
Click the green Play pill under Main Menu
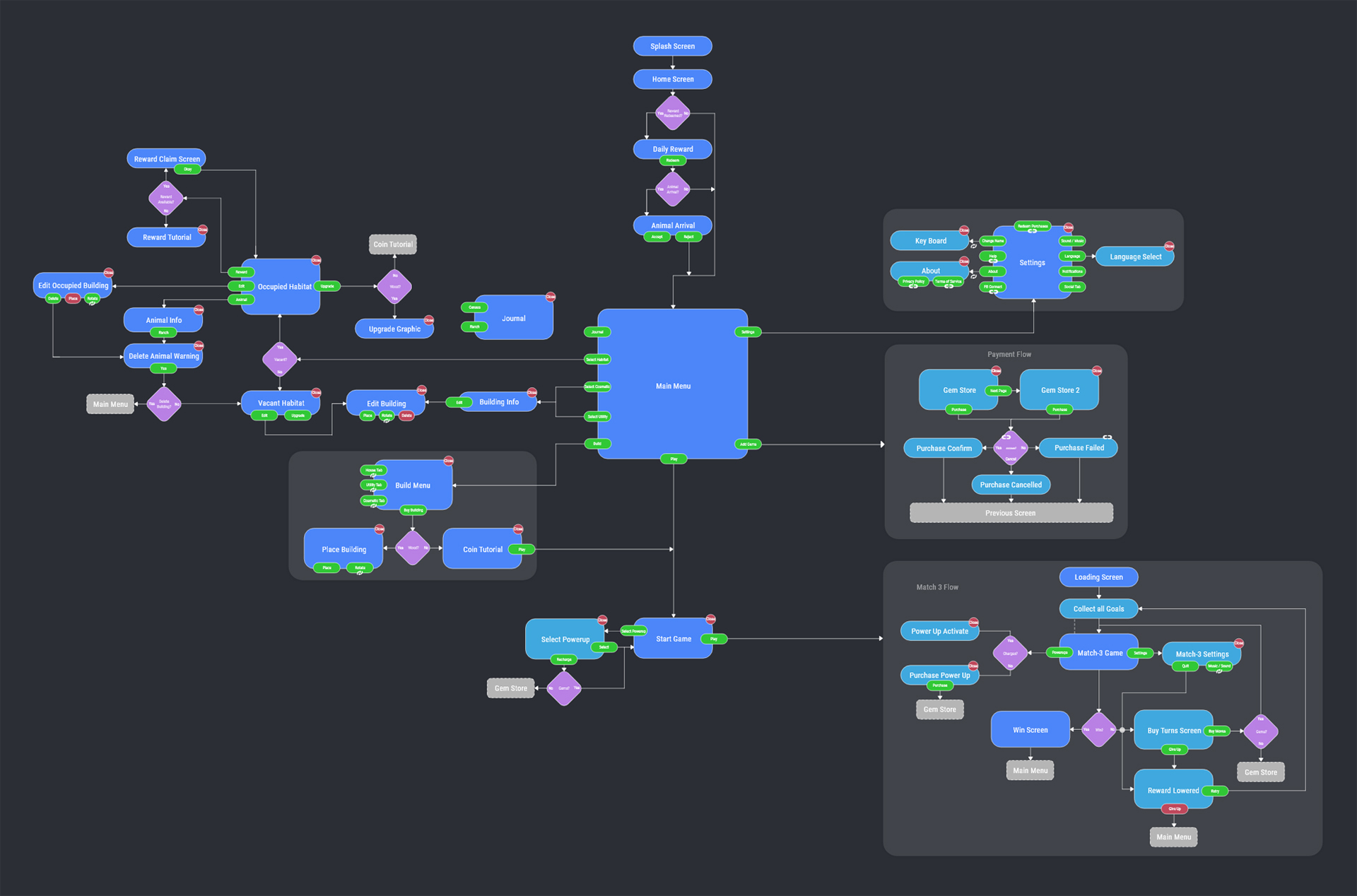tap(674, 459)
